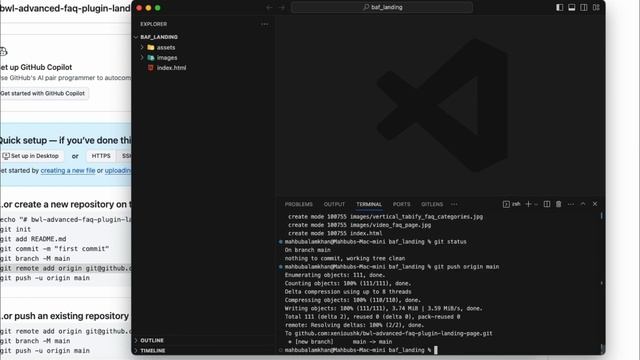
Task: Split the terminal pane
Action: (x=547, y=204)
